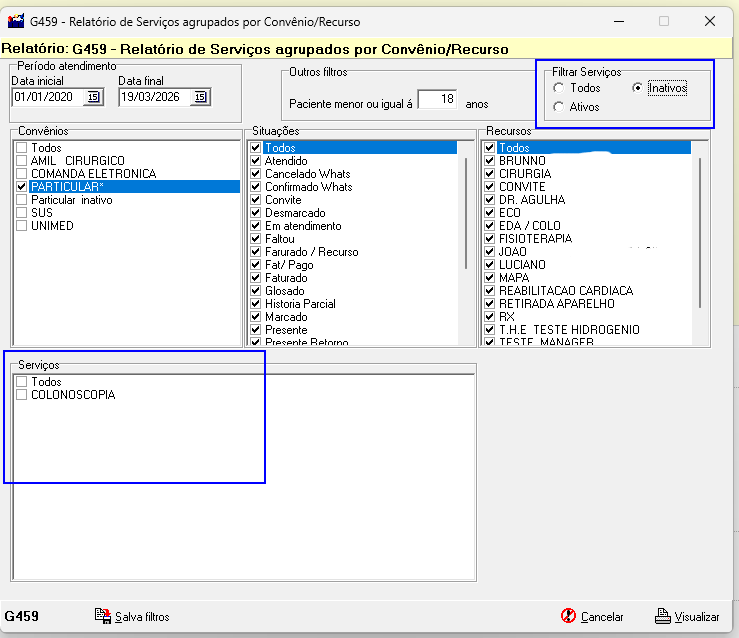Select the Inativos radio button

(x=637, y=88)
